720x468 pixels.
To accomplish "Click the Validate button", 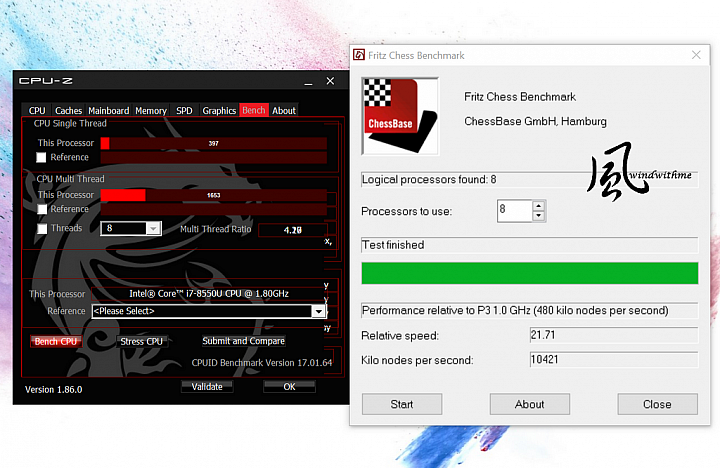I will click(x=207, y=387).
